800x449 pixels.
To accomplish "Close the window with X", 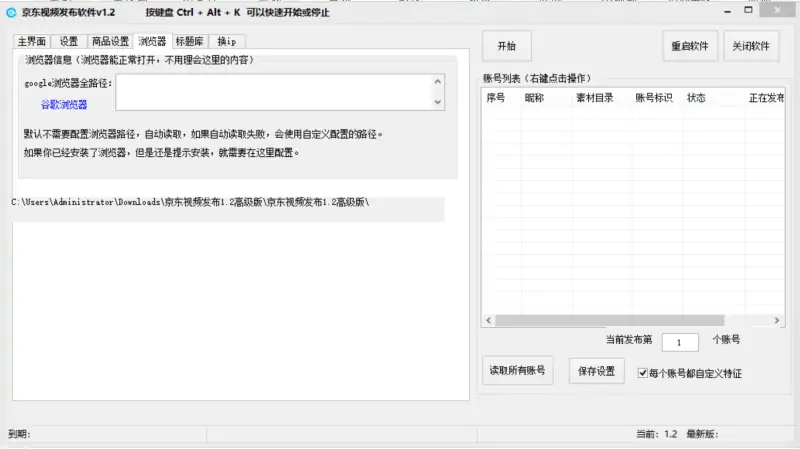I will [777, 10].
